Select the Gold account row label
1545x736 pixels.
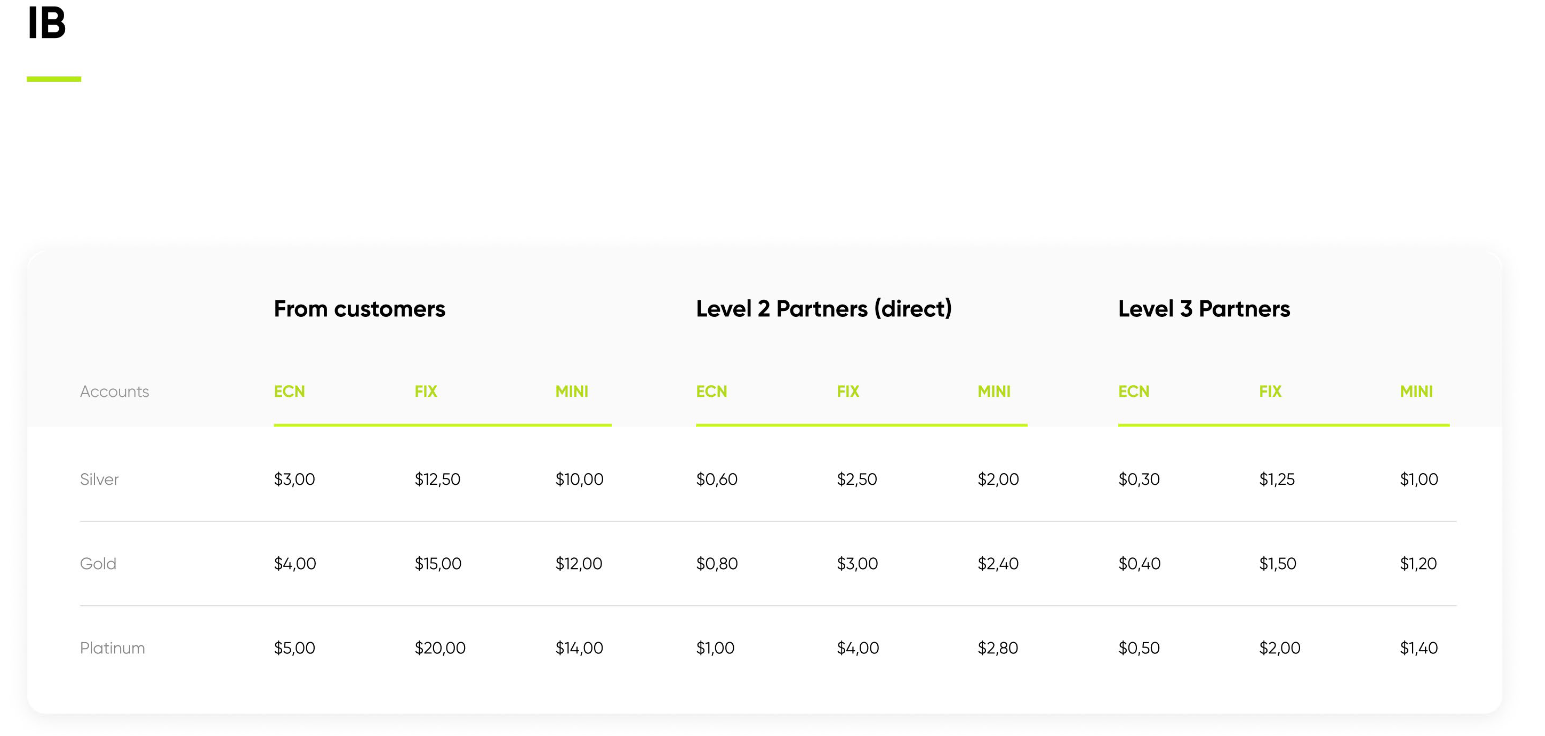[x=98, y=564]
